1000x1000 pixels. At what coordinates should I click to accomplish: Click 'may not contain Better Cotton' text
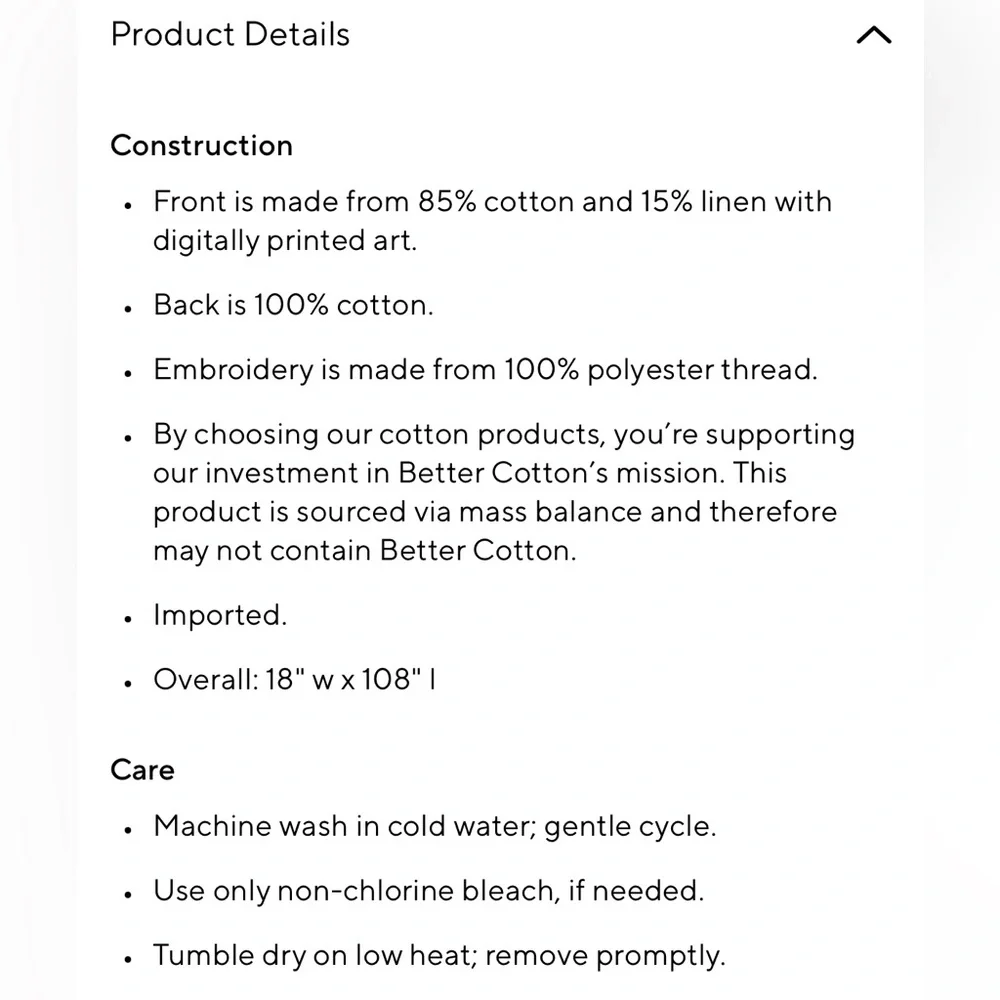[365, 551]
